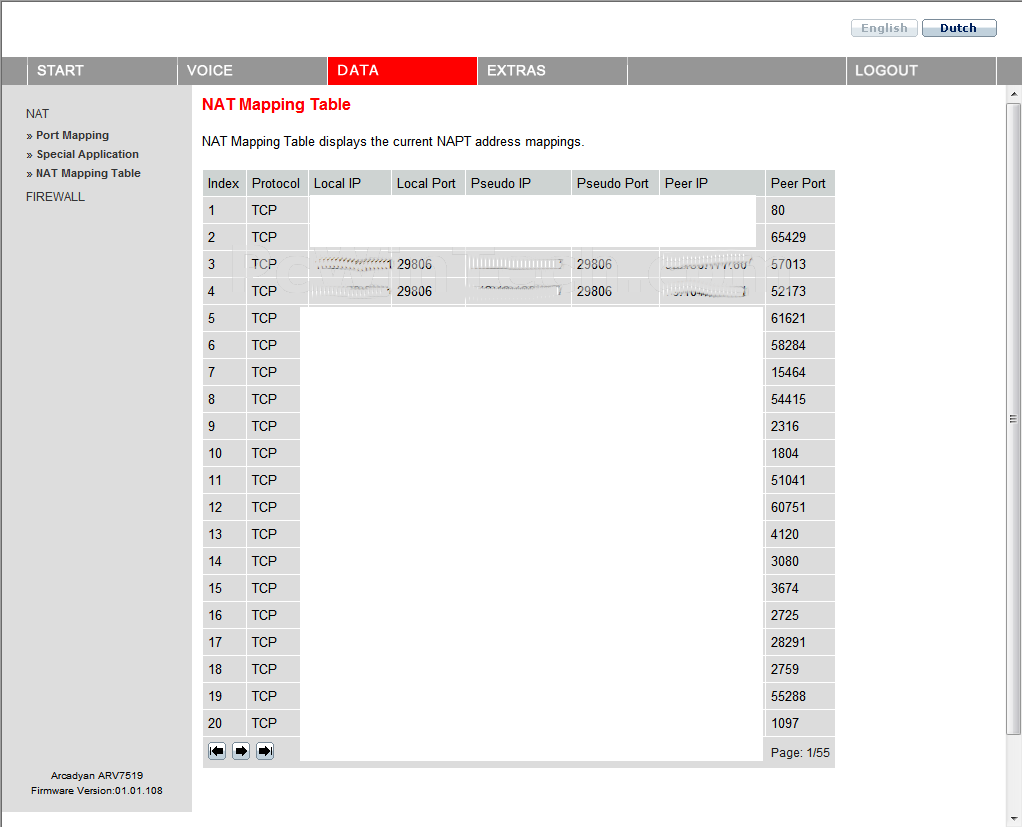
Task: Click TCP protocol cell in row 12
Action: coord(273,507)
